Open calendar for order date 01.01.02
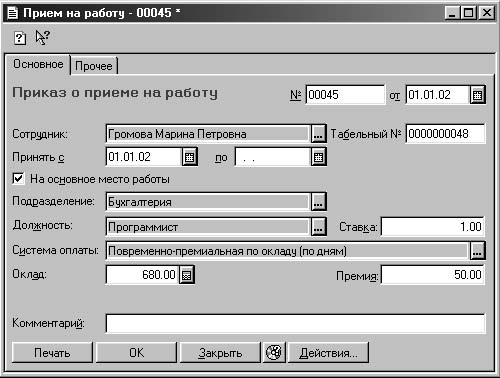500x378 pixels. click(477, 95)
